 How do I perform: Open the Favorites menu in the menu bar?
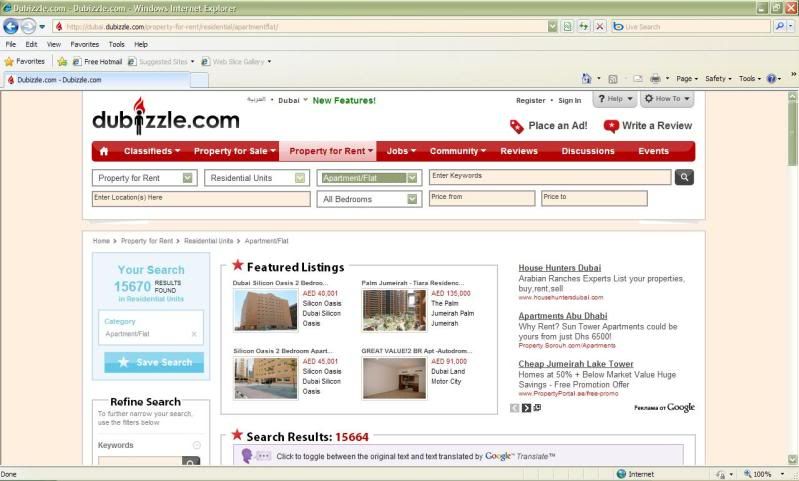(85, 44)
